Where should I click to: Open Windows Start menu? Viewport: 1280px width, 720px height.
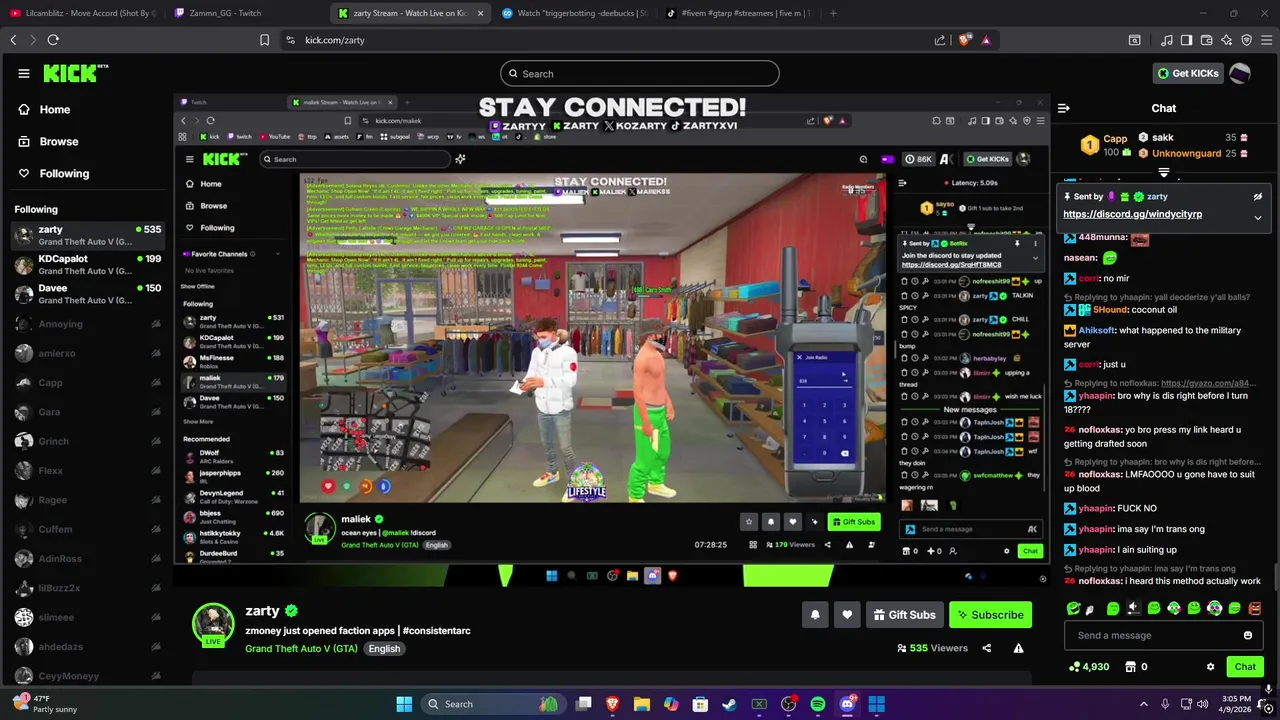[x=404, y=704]
